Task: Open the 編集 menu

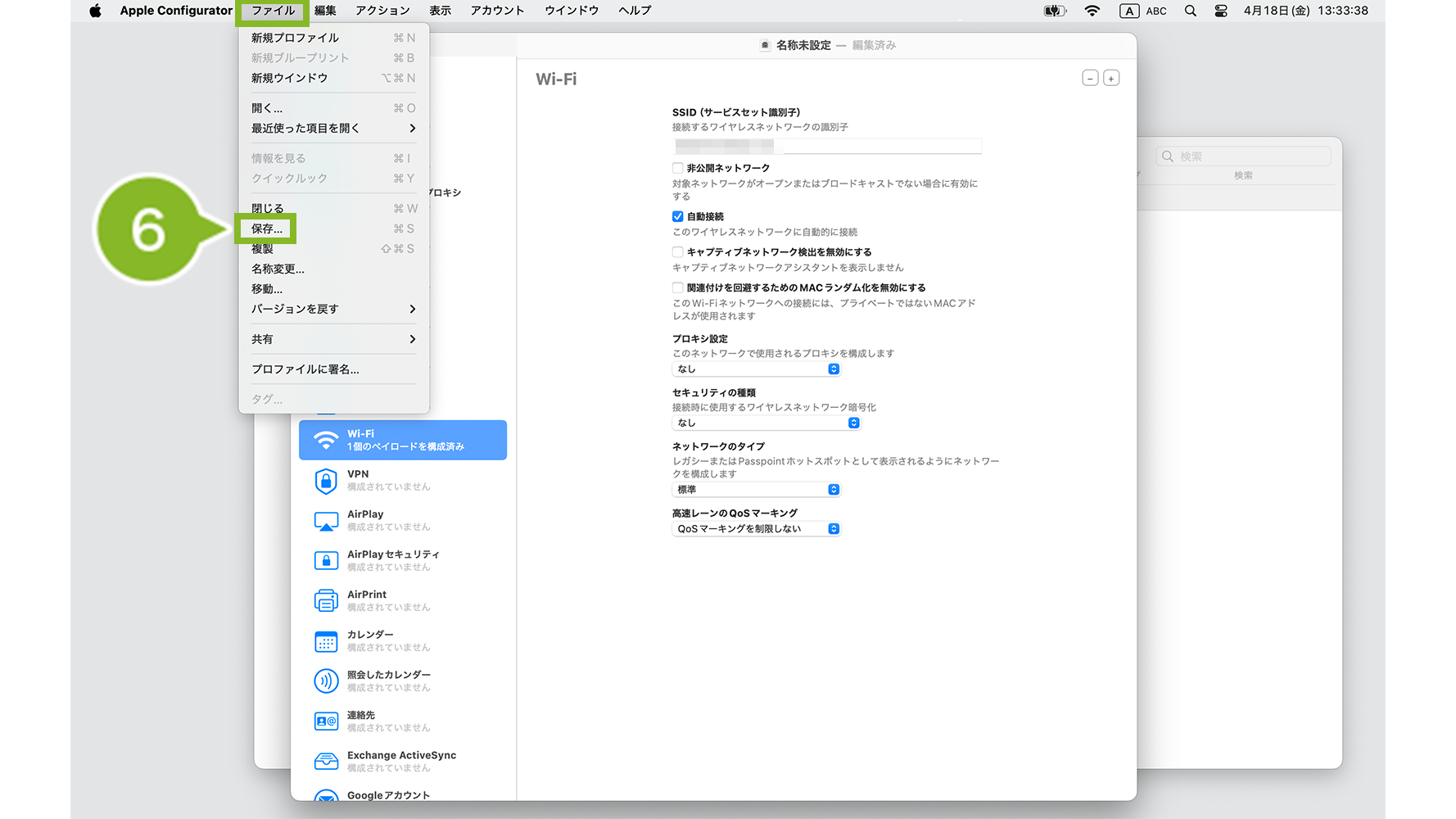Action: [x=325, y=11]
